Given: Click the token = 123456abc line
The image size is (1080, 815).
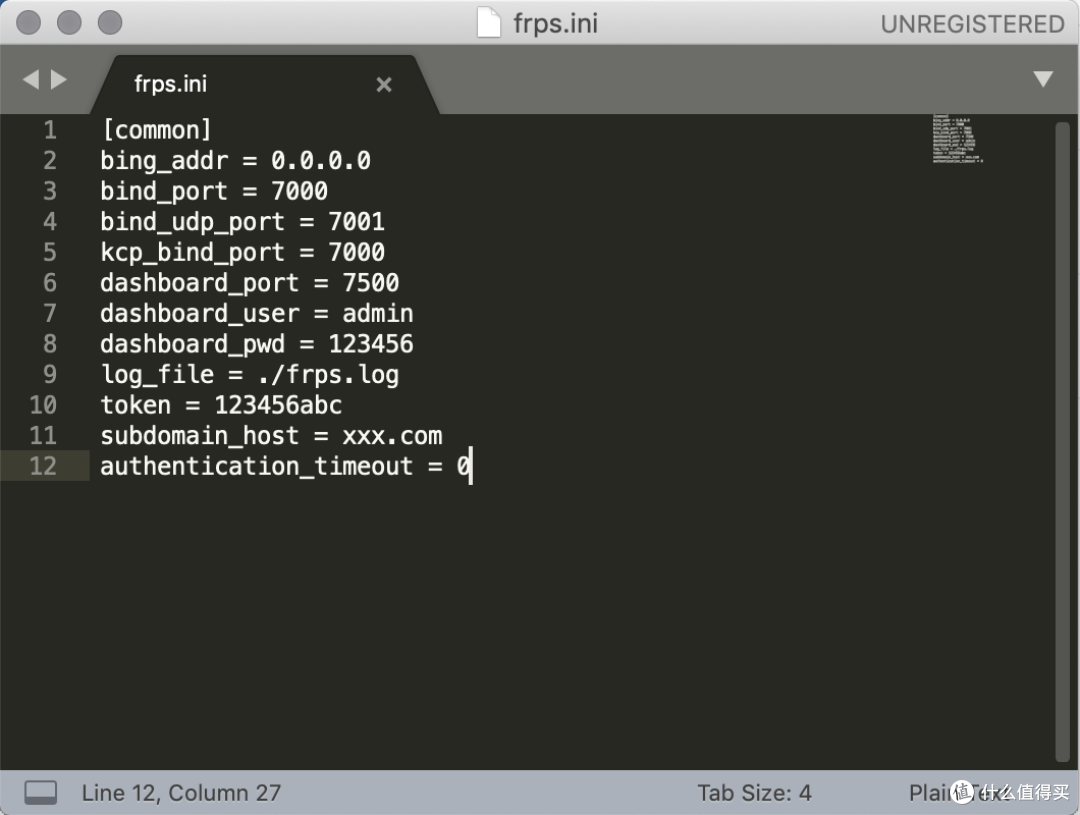Looking at the screenshot, I should point(221,405).
